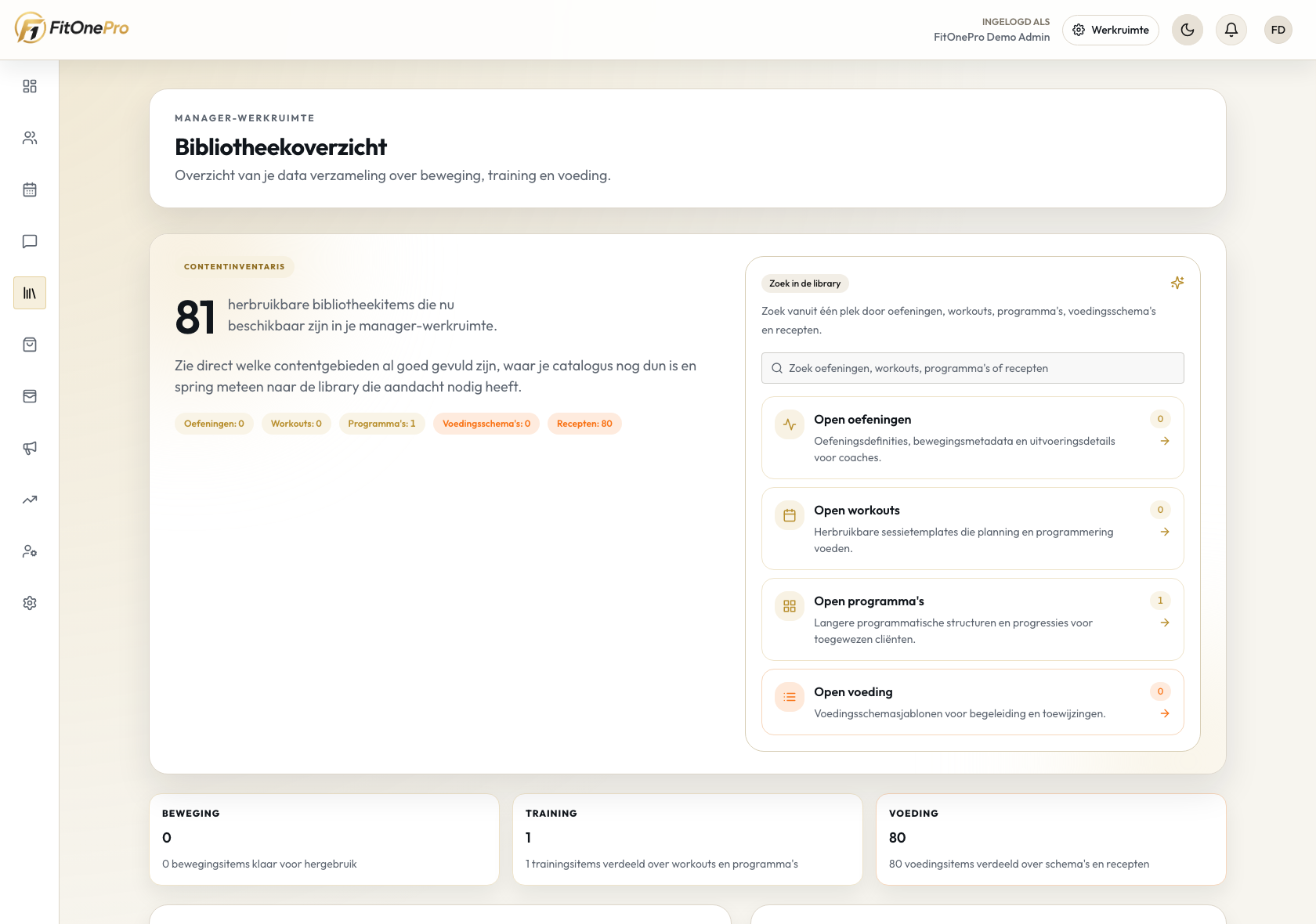Click the magnifier icon in search field
Image resolution: width=1316 pixels, height=924 pixels.
click(777, 368)
